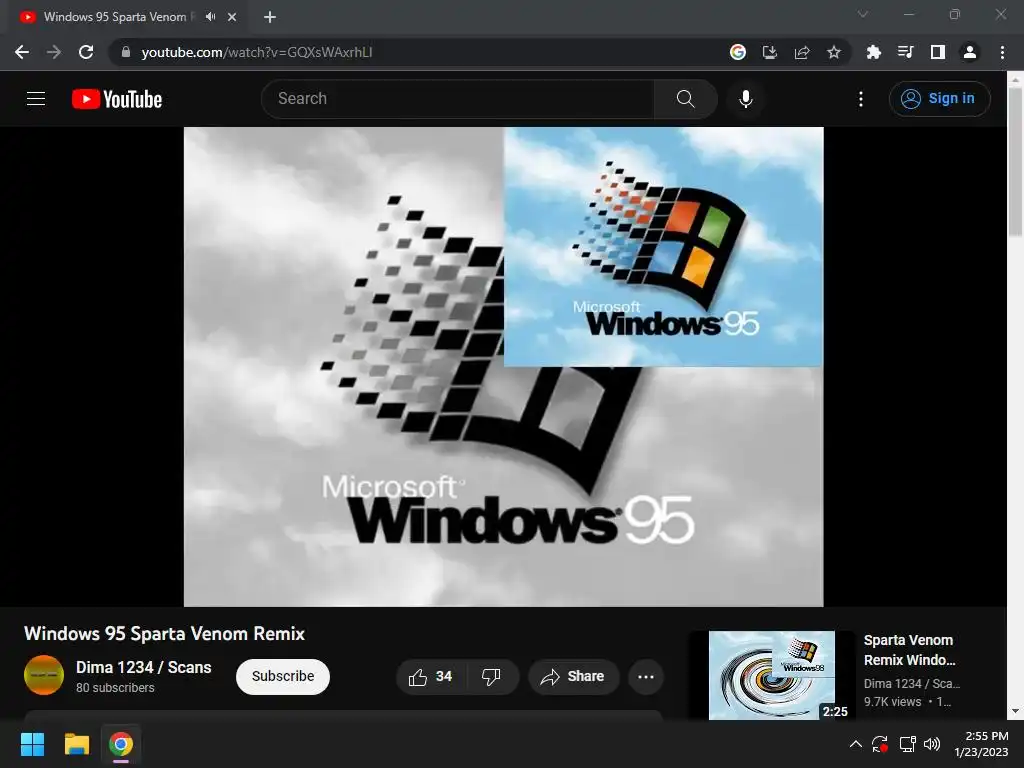The height and width of the screenshot is (768, 1024).
Task: Open the YouTube hamburger guide menu
Action: (x=36, y=99)
